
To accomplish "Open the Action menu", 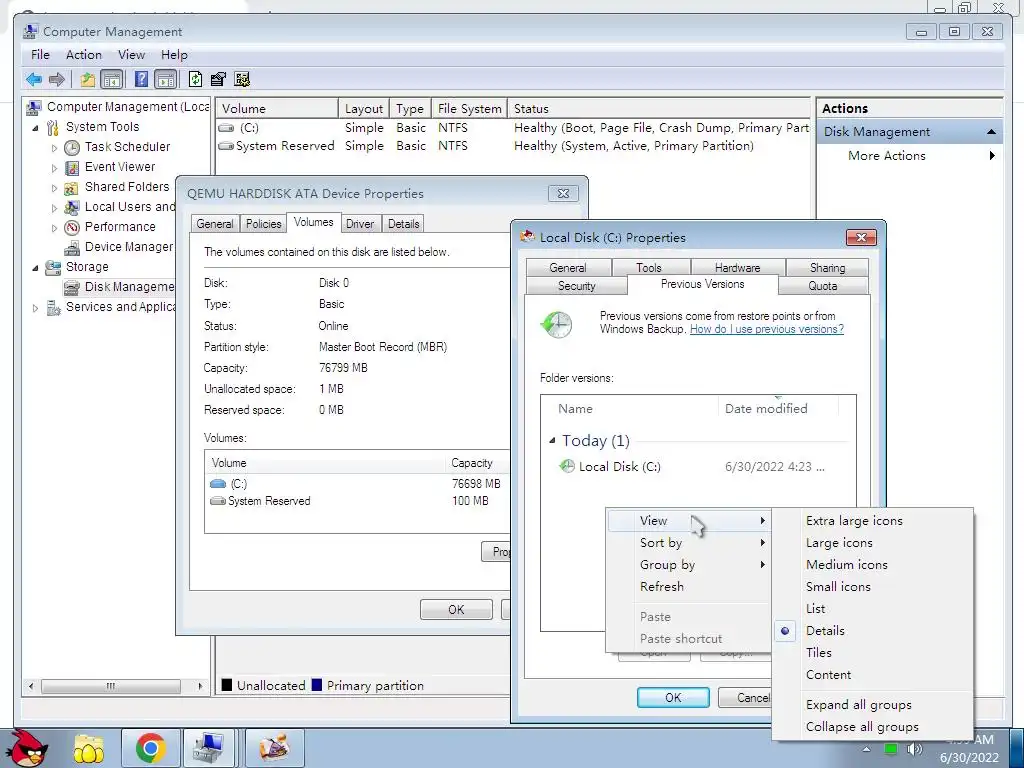I will pos(84,55).
